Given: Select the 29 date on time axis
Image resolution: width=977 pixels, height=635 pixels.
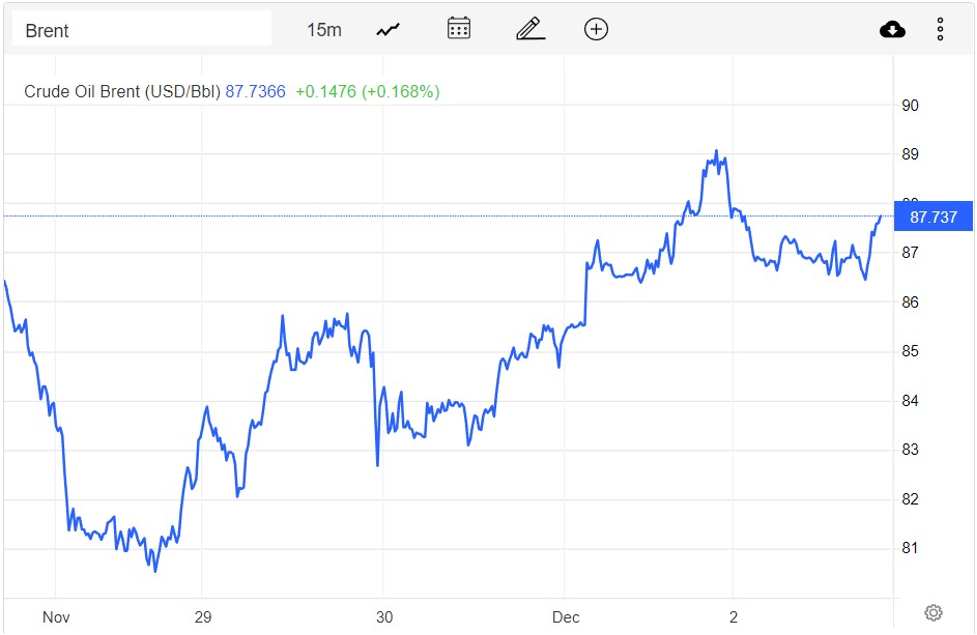Looking at the screenshot, I should (203, 617).
